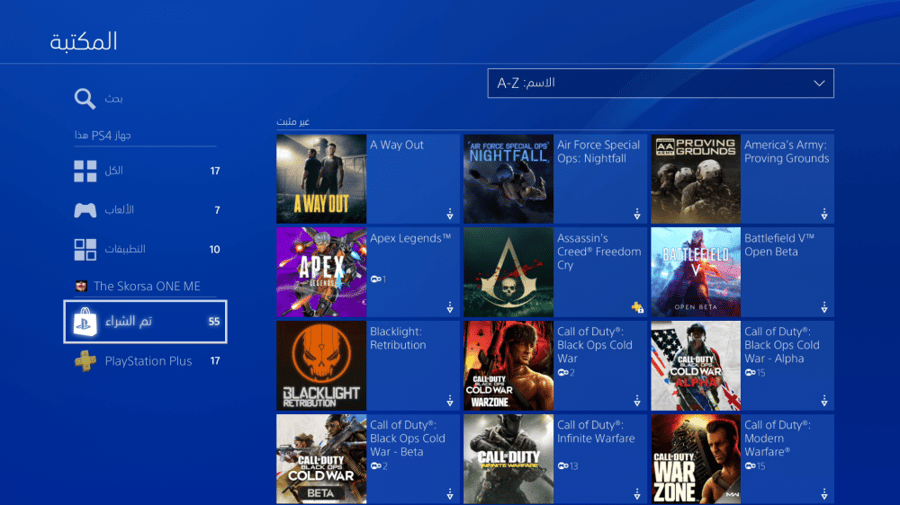Select 'Apex Legends' title text
Image resolution: width=900 pixels, height=505 pixels.
tap(410, 238)
